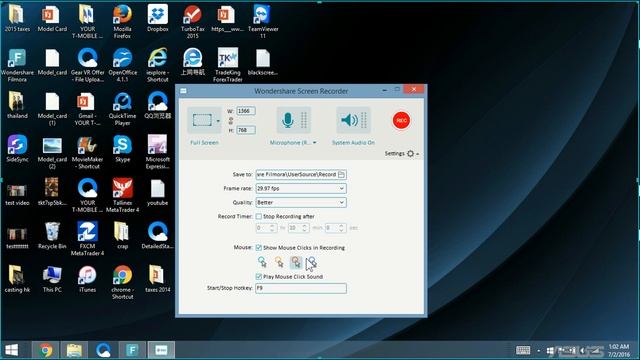
Task: Select the blackscreen file on desktop
Action: (263, 62)
